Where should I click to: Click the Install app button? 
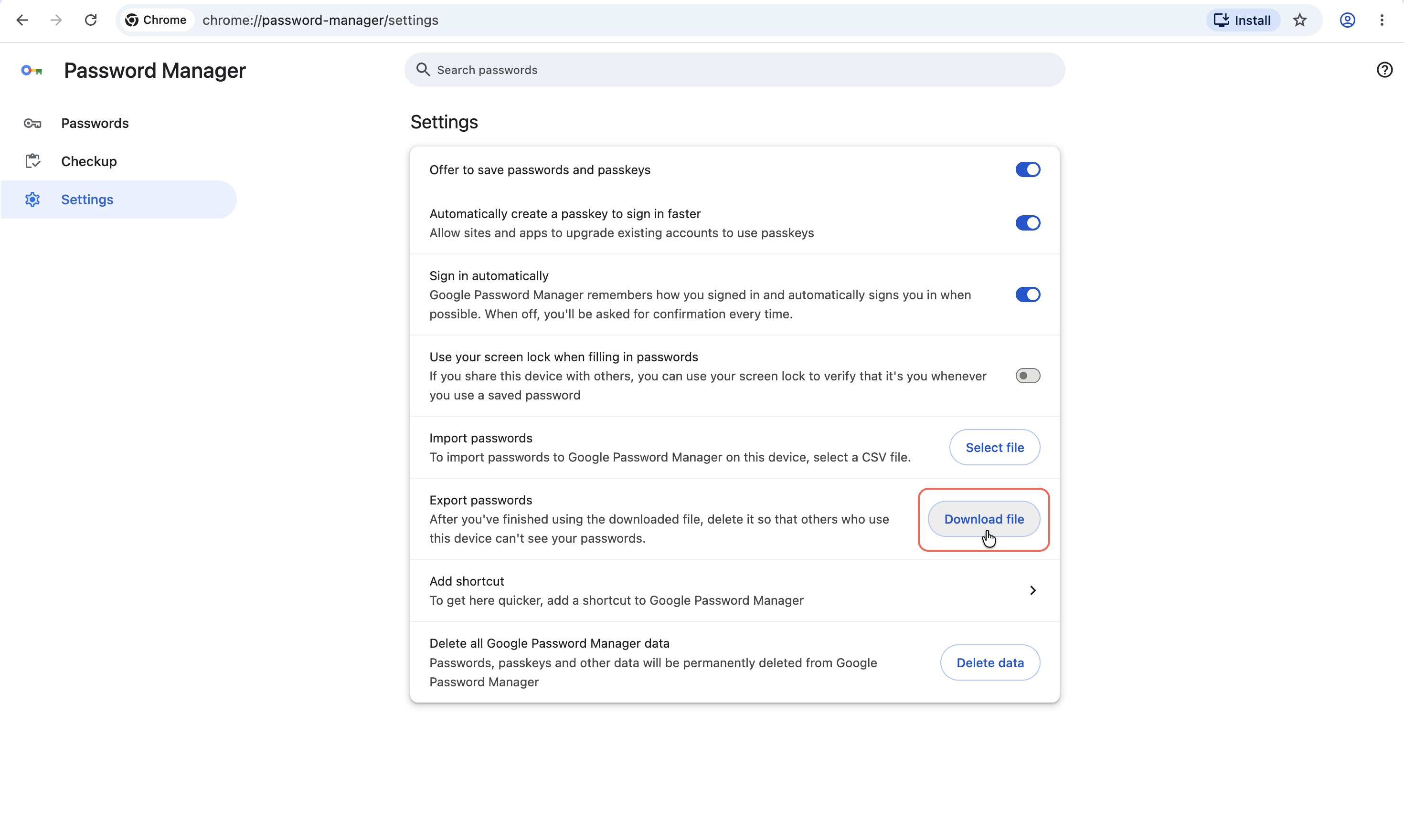[1243, 21]
